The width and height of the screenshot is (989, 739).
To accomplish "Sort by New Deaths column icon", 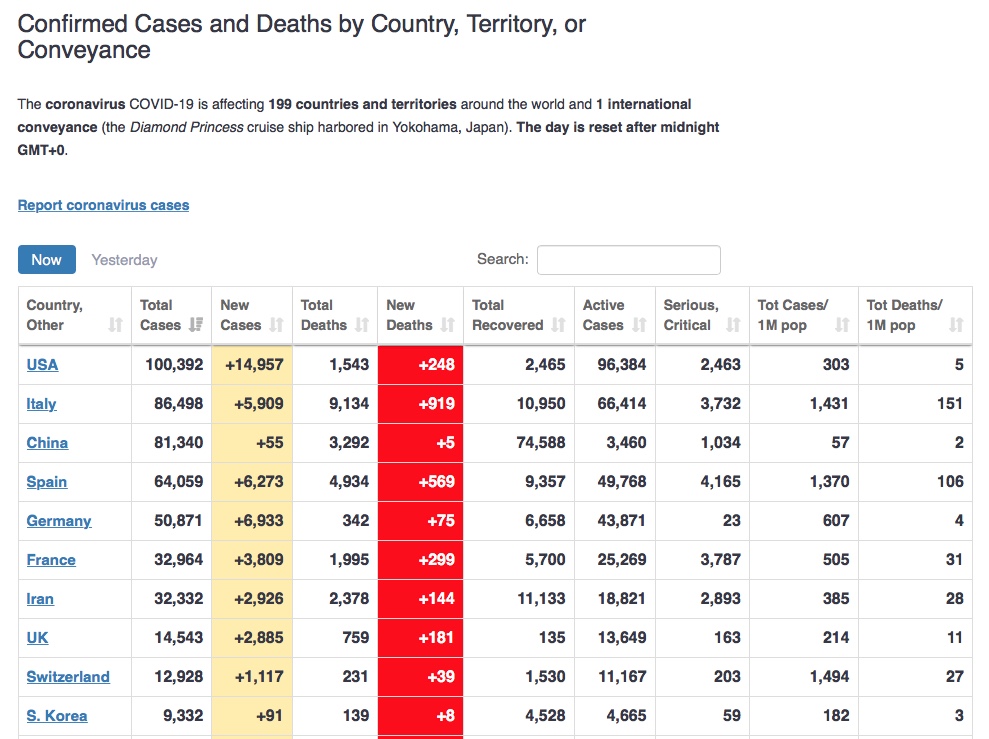I will click(x=447, y=325).
